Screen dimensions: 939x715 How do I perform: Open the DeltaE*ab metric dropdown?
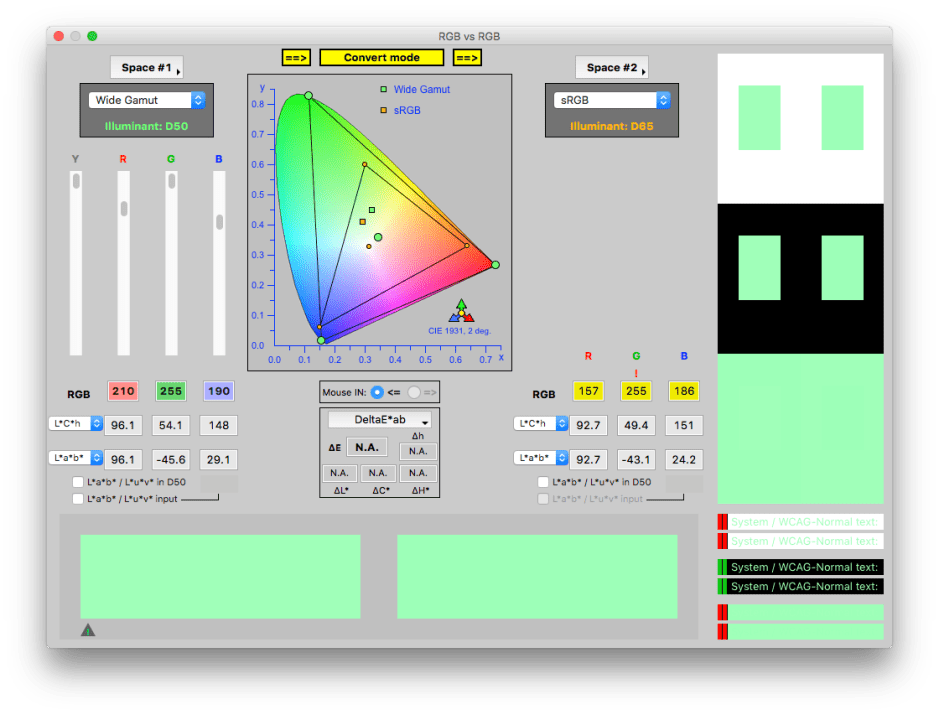coord(378,419)
